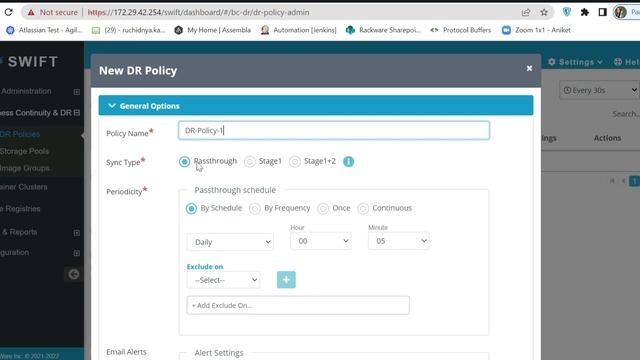Select Continuous periodicity option
640x360 pixels.
(x=363, y=209)
